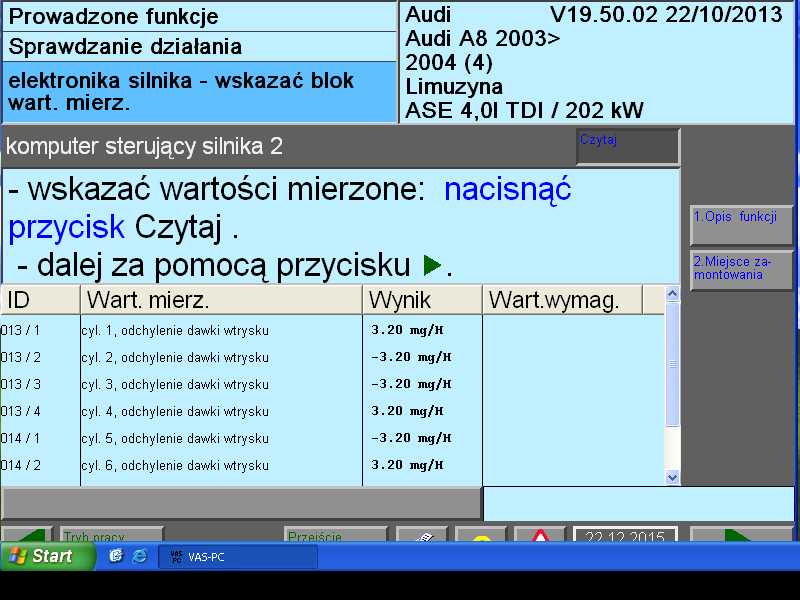Image resolution: width=800 pixels, height=600 pixels.
Task: Select Wart.wymag. column header
Action: coord(562,300)
